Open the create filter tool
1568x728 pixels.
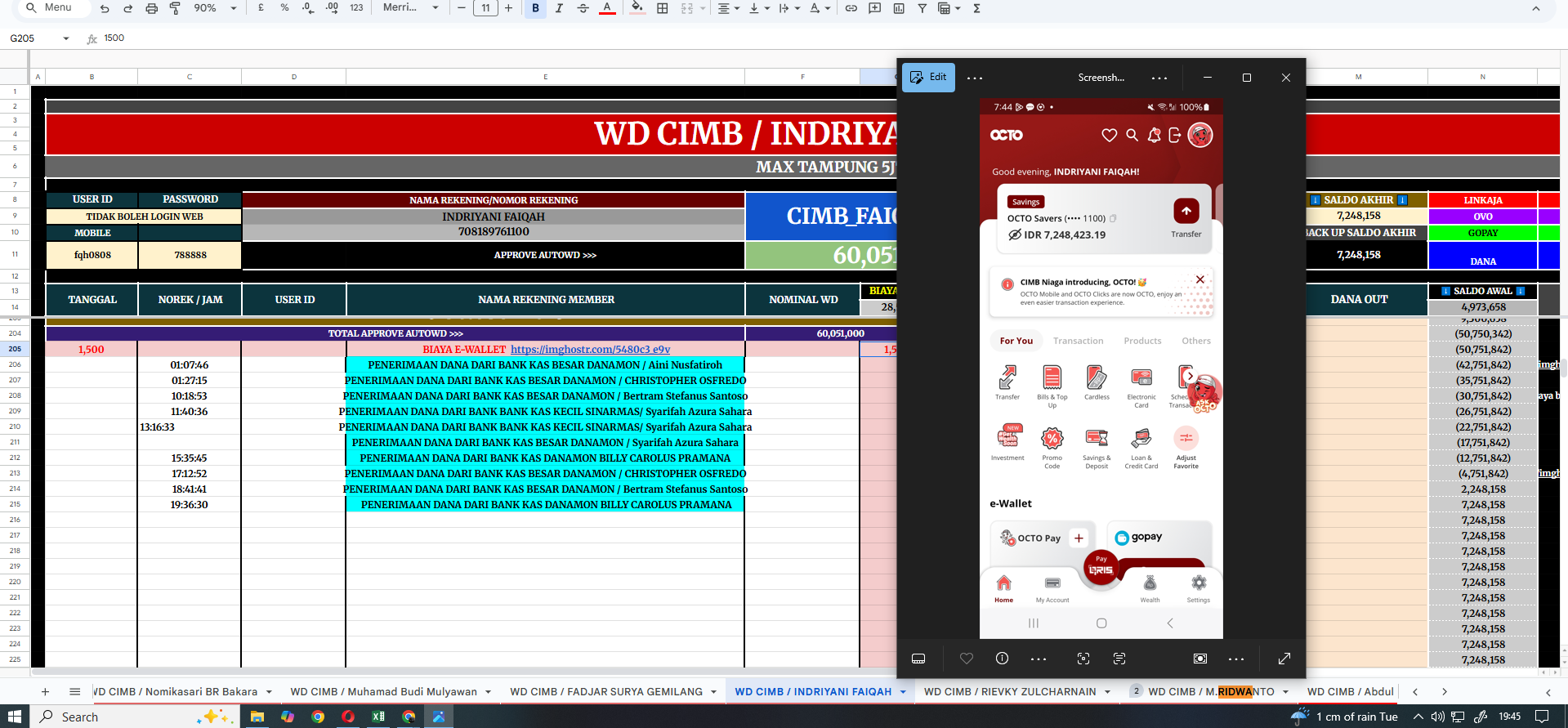pyautogui.click(x=922, y=8)
